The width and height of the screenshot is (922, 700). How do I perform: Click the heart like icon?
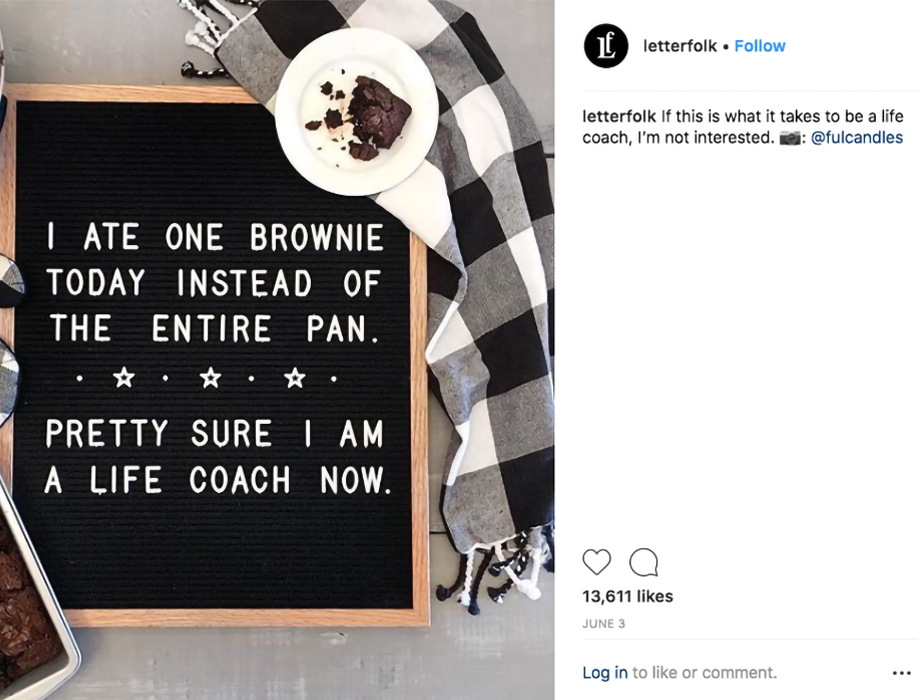(x=596, y=562)
